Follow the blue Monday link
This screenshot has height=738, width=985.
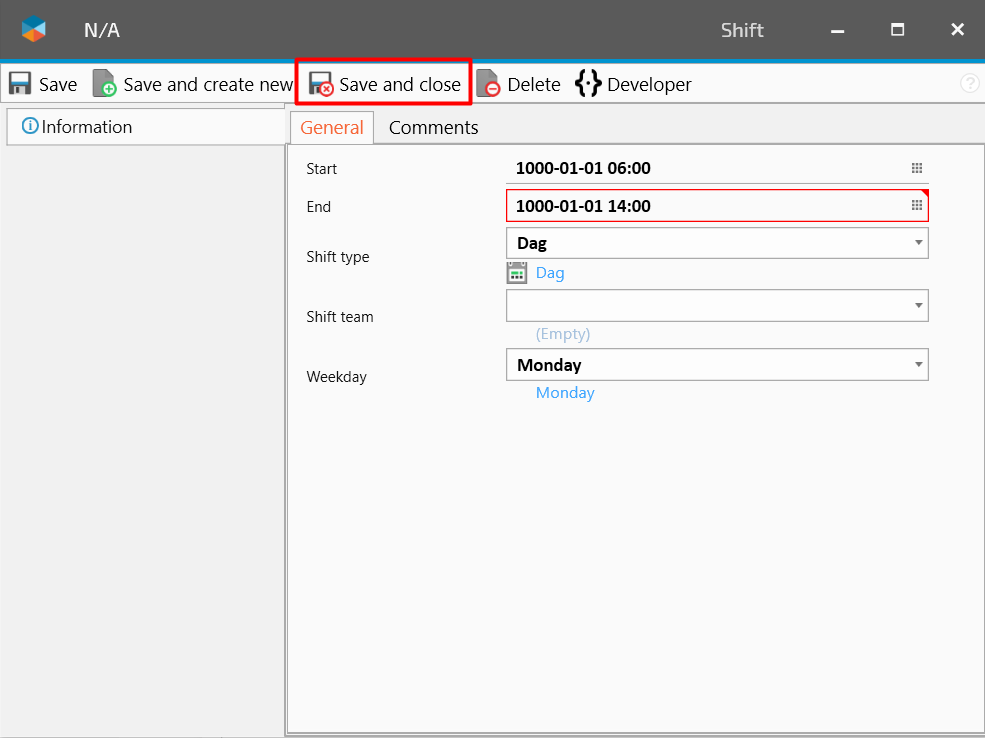(x=565, y=393)
